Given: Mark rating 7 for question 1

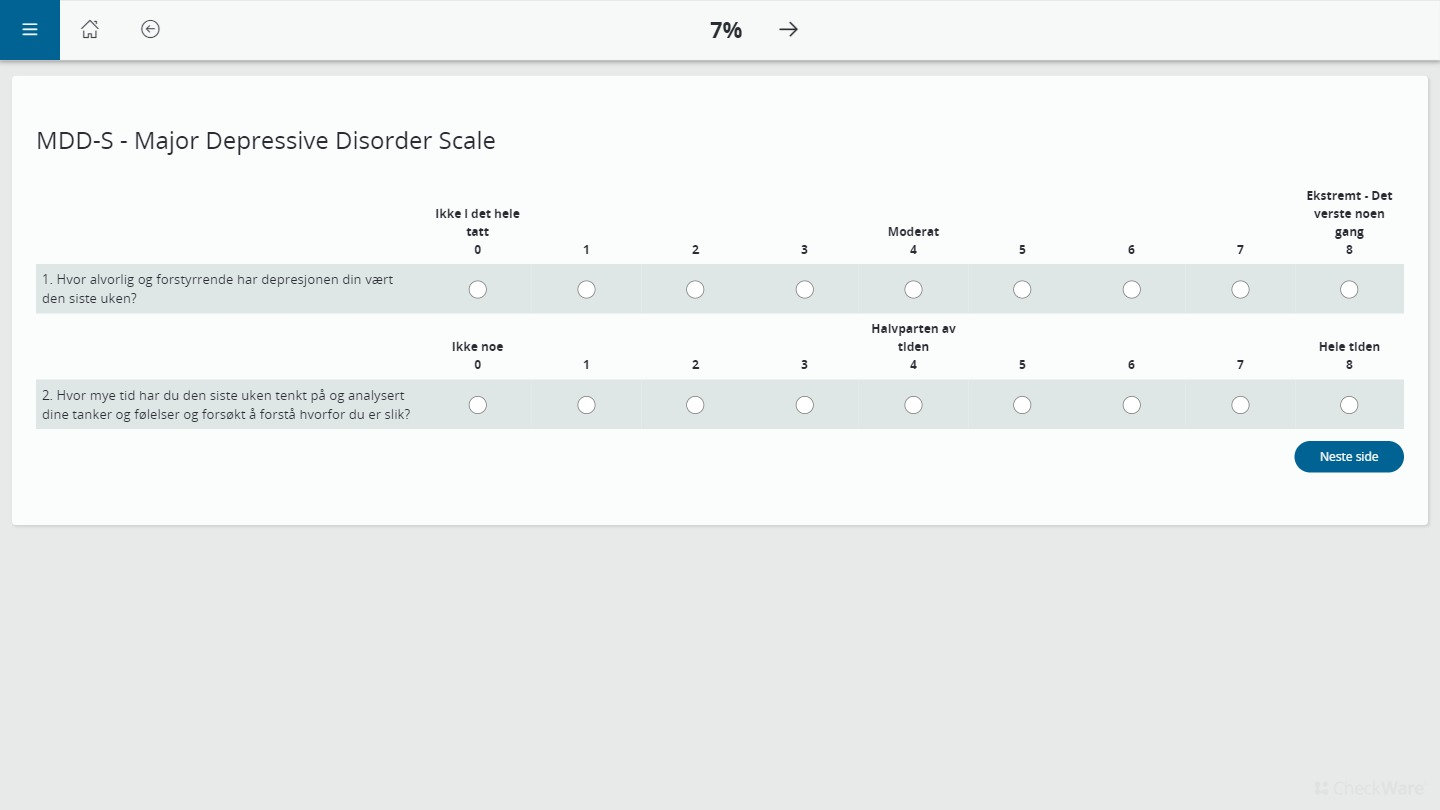Looking at the screenshot, I should click(1240, 289).
